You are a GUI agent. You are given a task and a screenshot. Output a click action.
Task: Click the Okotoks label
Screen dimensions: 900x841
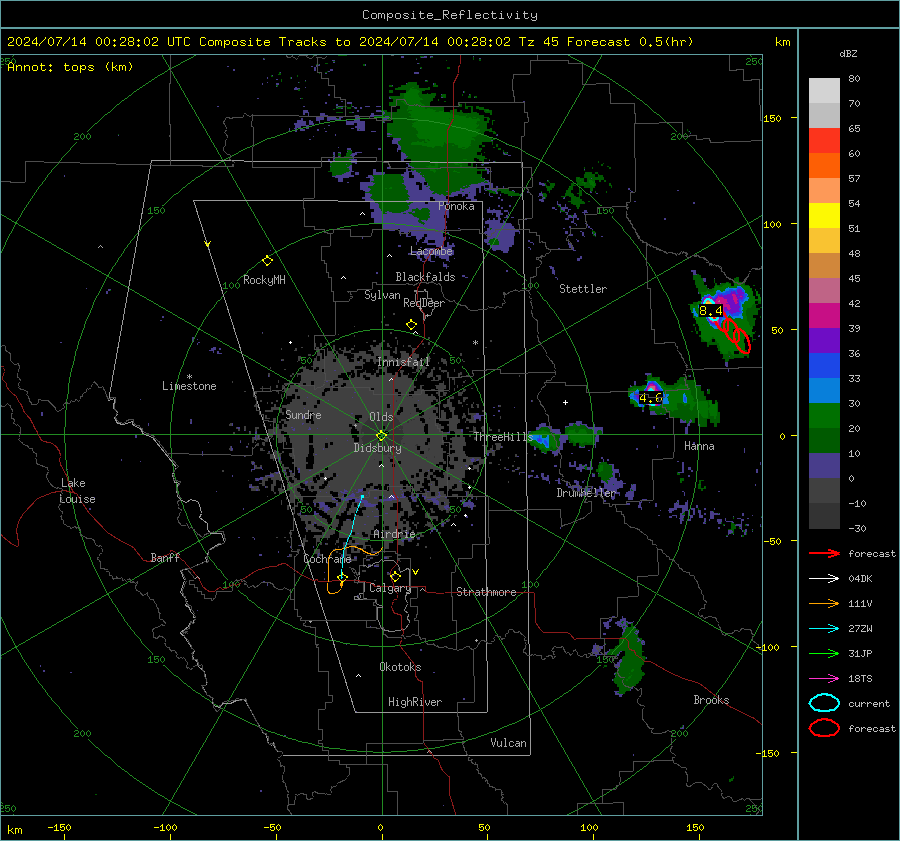[x=400, y=667]
